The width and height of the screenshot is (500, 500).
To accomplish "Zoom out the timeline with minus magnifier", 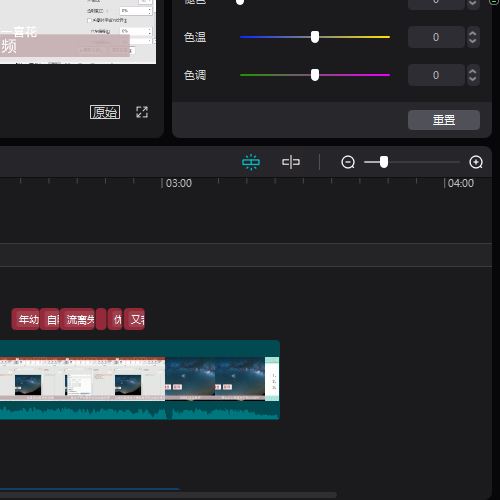I will point(348,162).
